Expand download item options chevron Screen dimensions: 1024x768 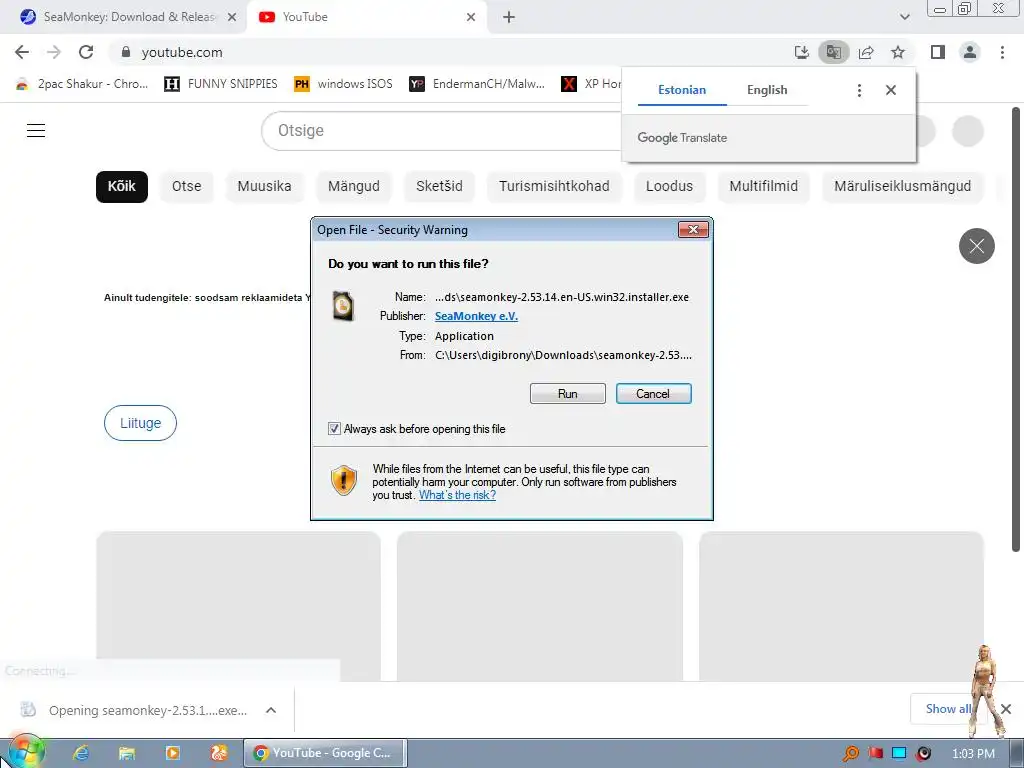(x=271, y=710)
